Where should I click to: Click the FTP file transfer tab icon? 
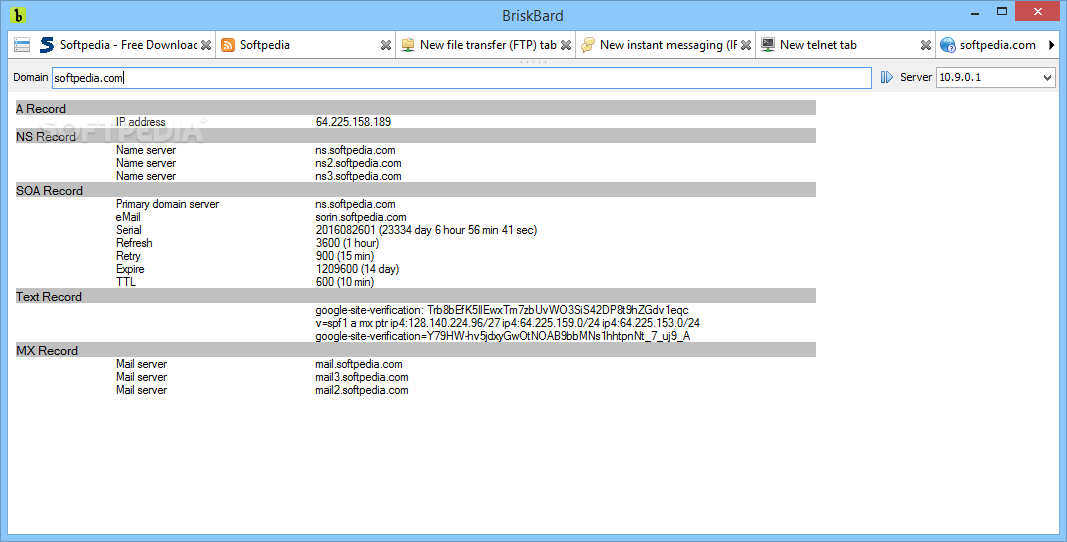click(408, 45)
